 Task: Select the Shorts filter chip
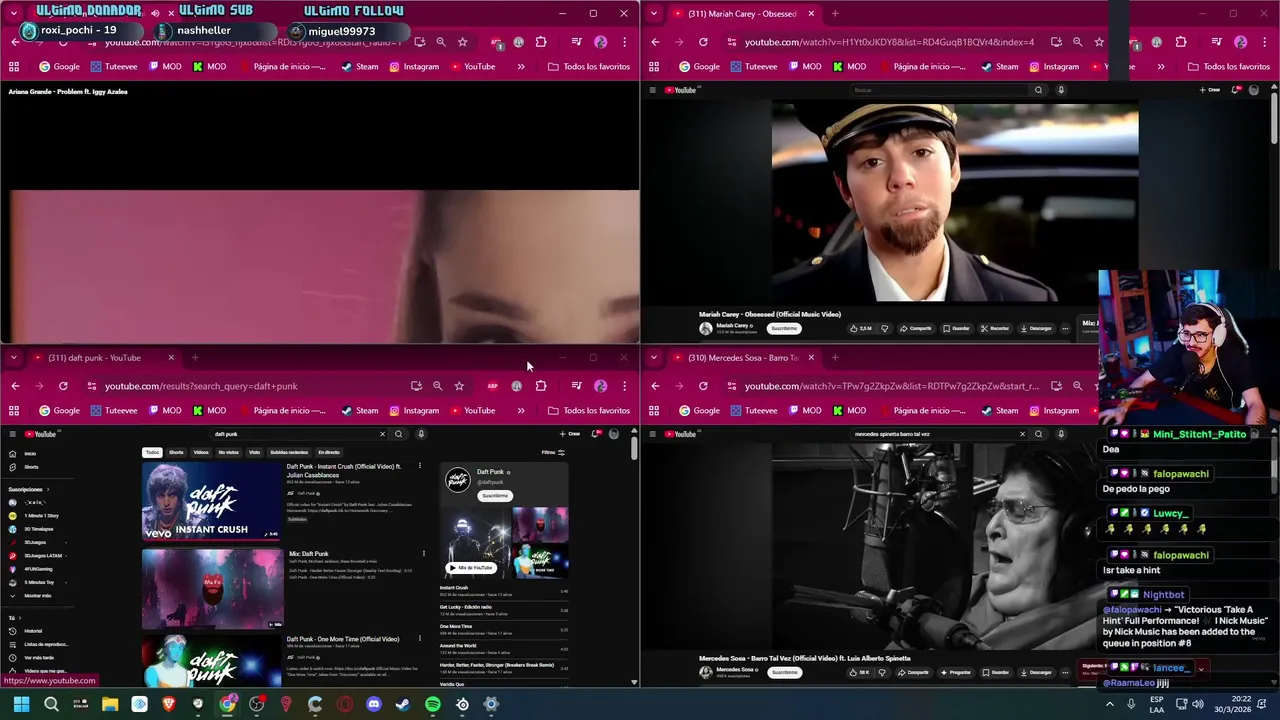176,452
